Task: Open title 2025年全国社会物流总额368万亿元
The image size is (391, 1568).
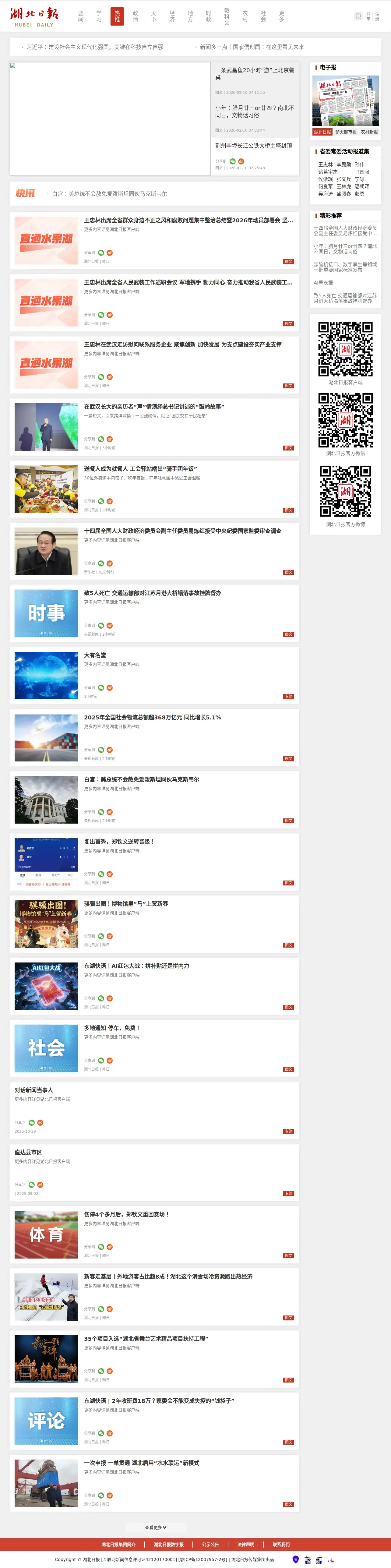Action: coord(152,717)
